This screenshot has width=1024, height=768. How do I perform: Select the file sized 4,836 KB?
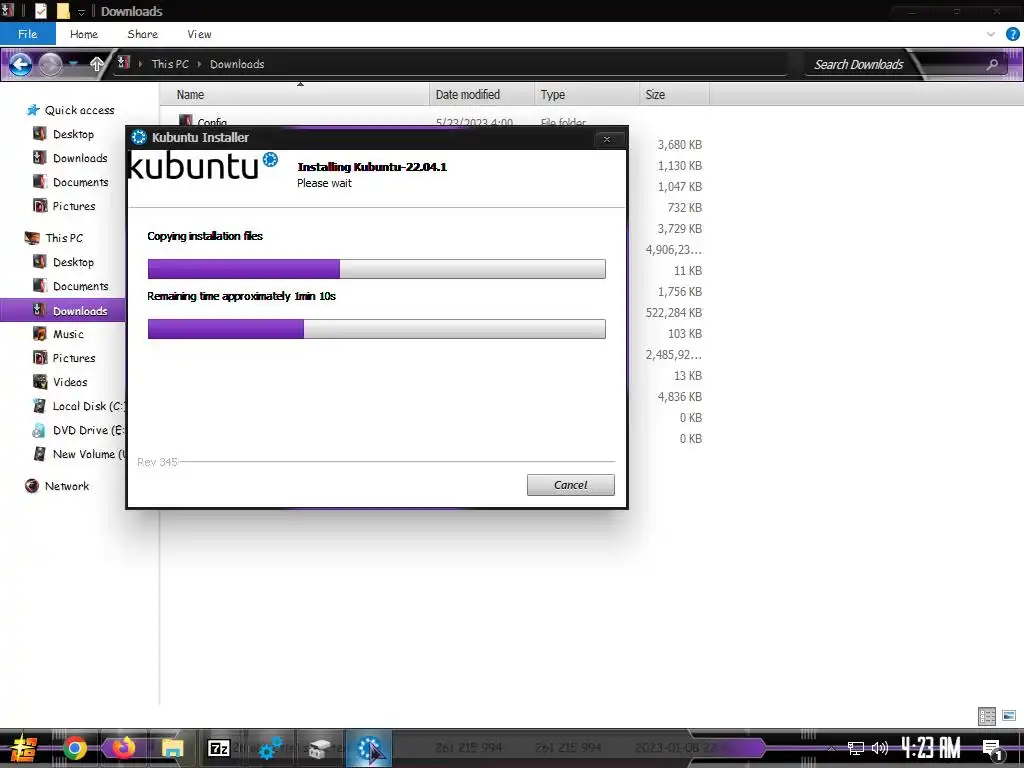pyautogui.click(x=679, y=396)
